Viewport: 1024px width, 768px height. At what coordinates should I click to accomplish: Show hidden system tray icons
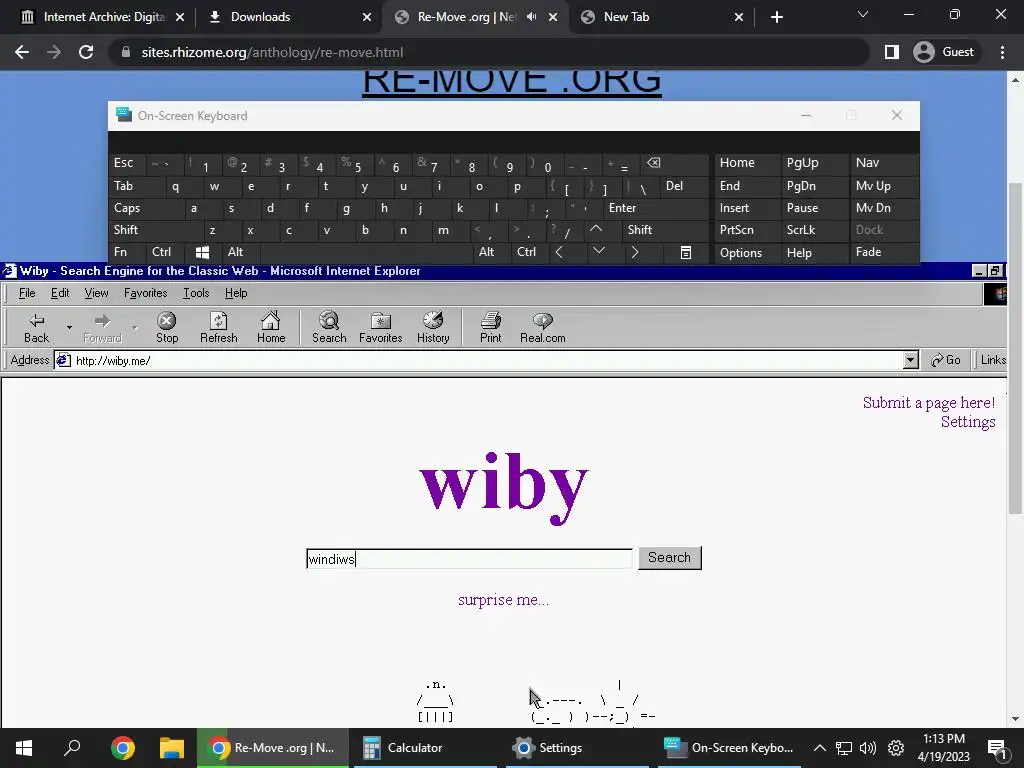click(x=820, y=748)
